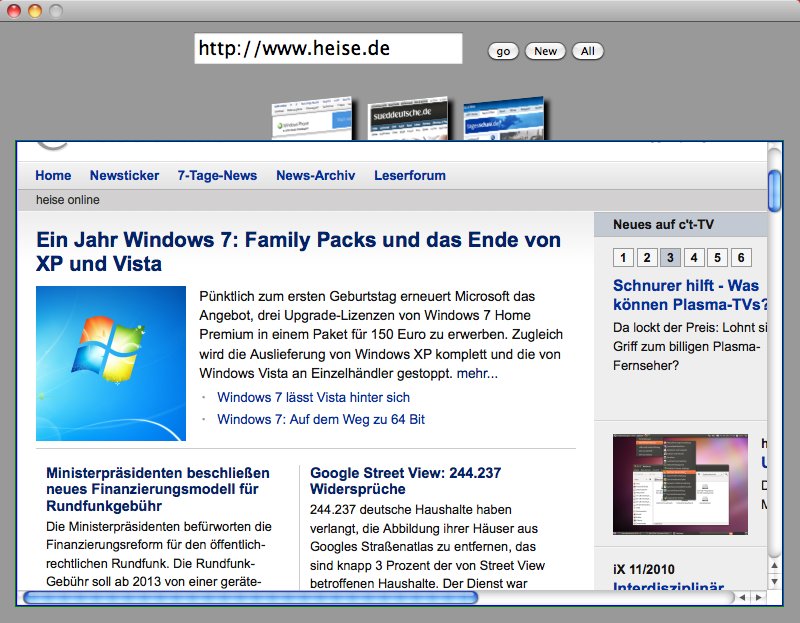This screenshot has height=623, width=800.
Task: Open the Ministerpräsidenten Rundfunkgebühr headline
Action: 158,489
